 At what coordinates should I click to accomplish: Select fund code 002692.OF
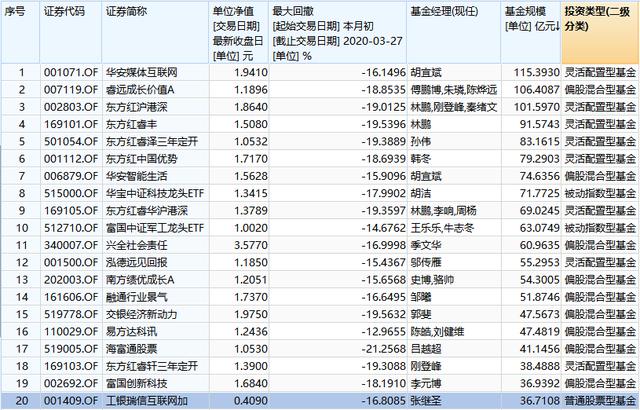coord(71,383)
